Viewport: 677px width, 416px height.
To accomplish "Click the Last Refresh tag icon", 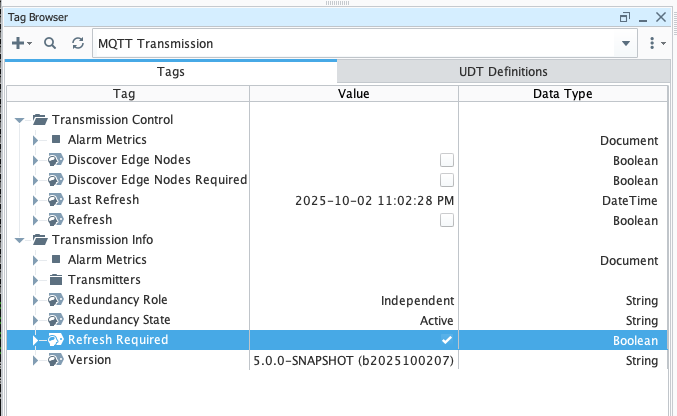I will pos(57,200).
